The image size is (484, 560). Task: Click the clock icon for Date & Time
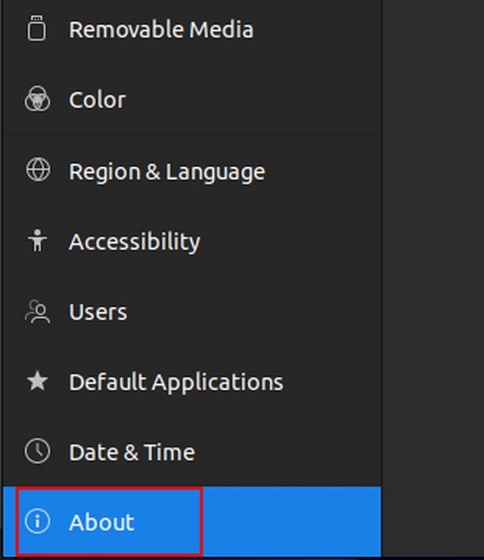pyautogui.click(x=38, y=451)
